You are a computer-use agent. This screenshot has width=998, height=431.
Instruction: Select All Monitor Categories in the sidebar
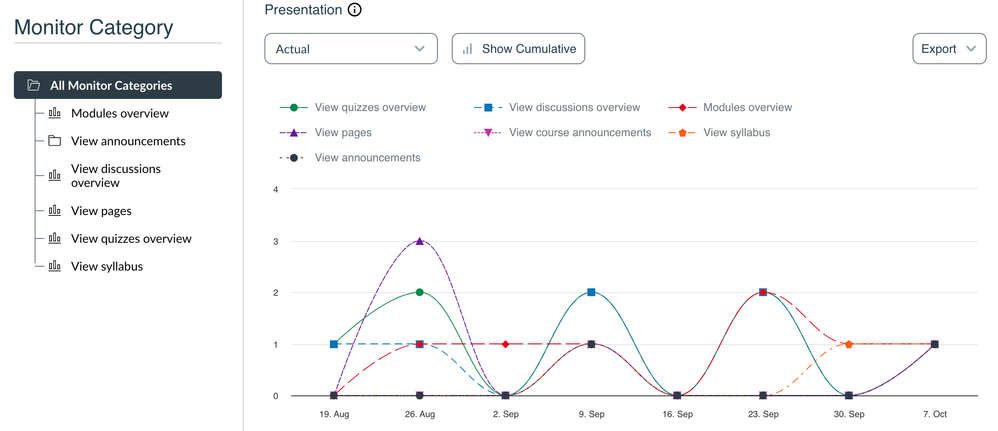[111, 86]
